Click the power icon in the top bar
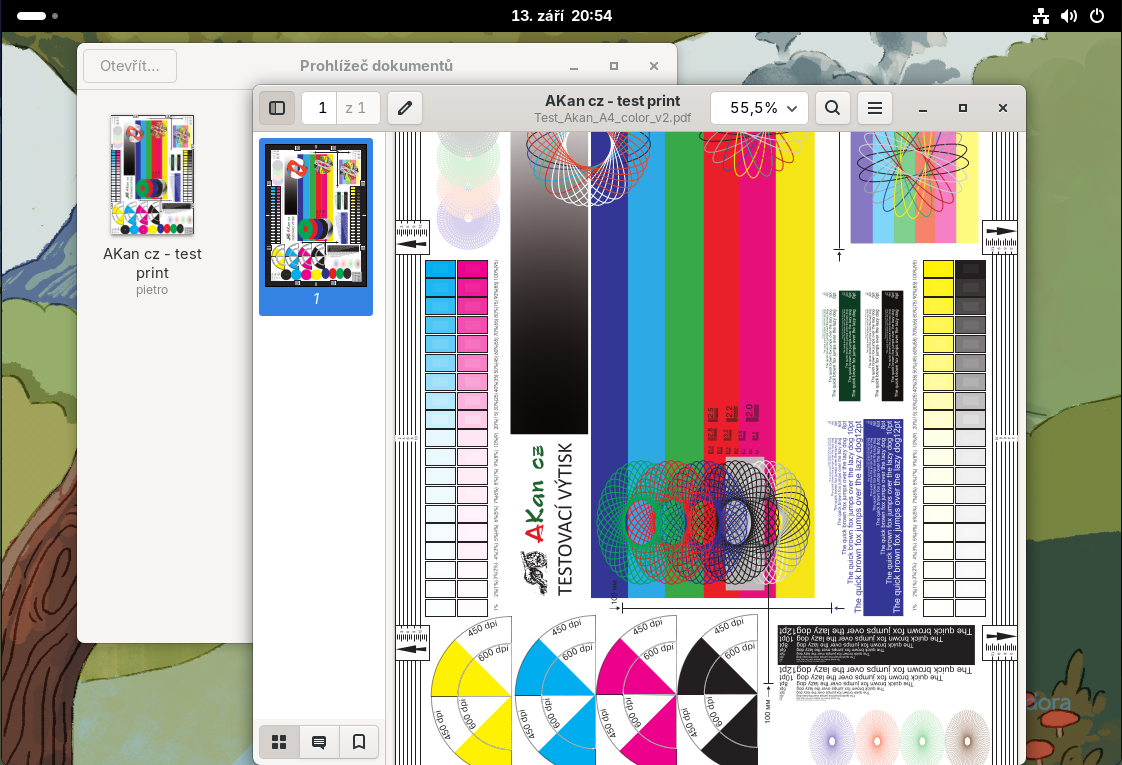Viewport: 1122px width, 765px height. click(1097, 16)
